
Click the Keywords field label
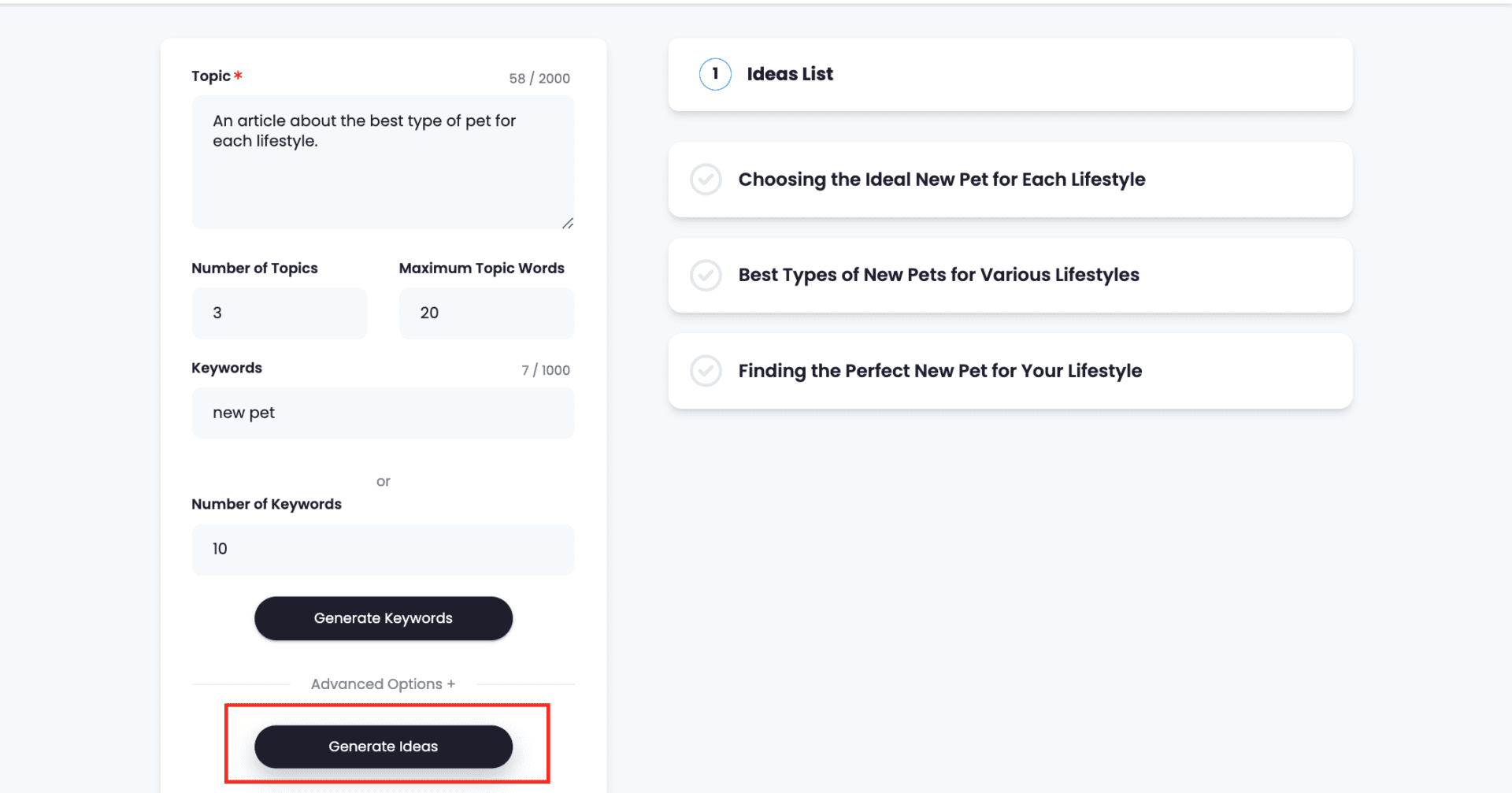tap(227, 368)
